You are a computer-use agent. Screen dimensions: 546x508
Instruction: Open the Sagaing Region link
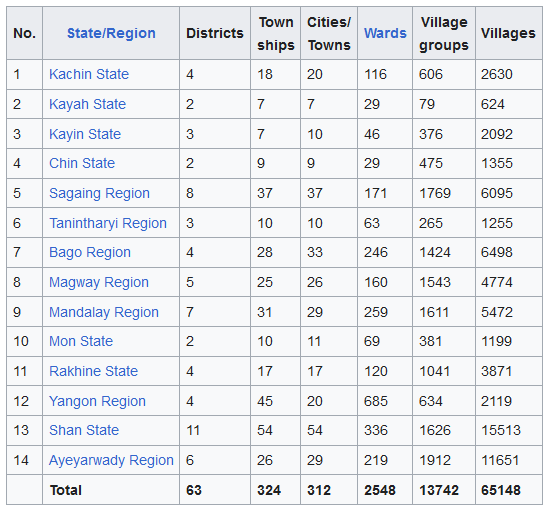(99, 193)
